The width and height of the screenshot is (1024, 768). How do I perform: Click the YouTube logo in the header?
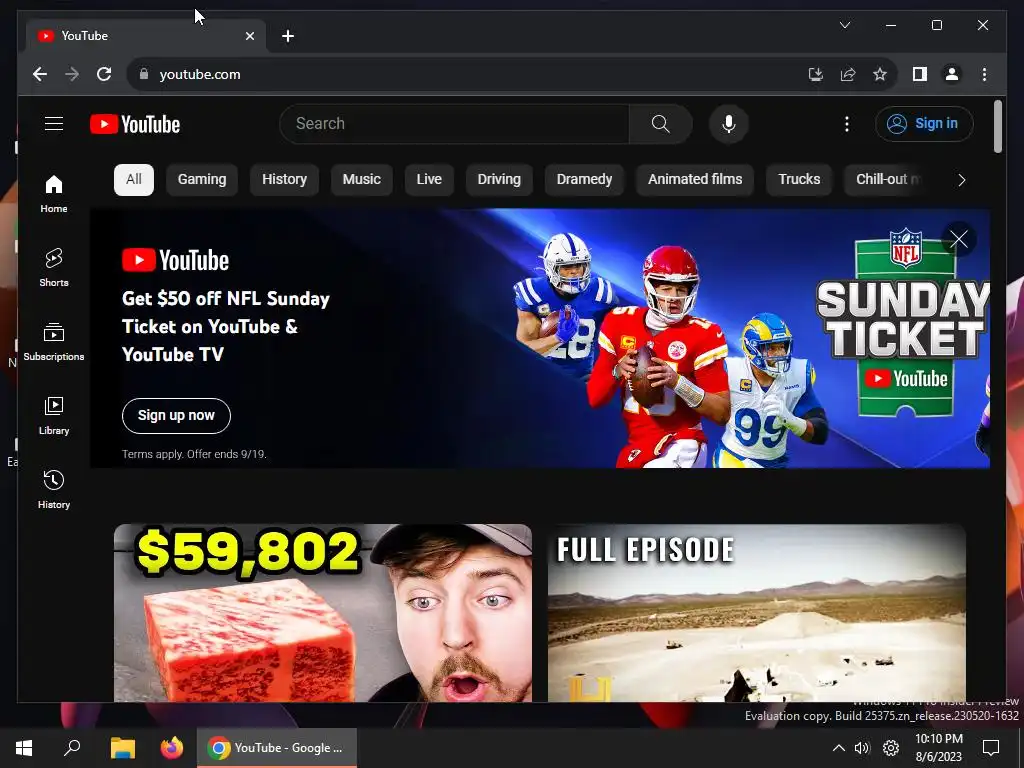pyautogui.click(x=135, y=124)
